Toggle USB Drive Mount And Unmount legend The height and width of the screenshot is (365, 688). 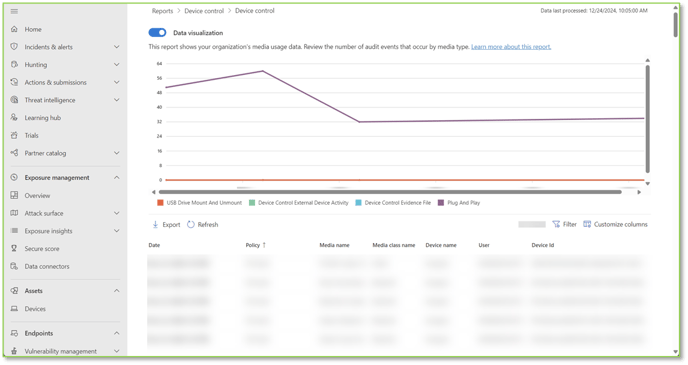click(x=200, y=203)
